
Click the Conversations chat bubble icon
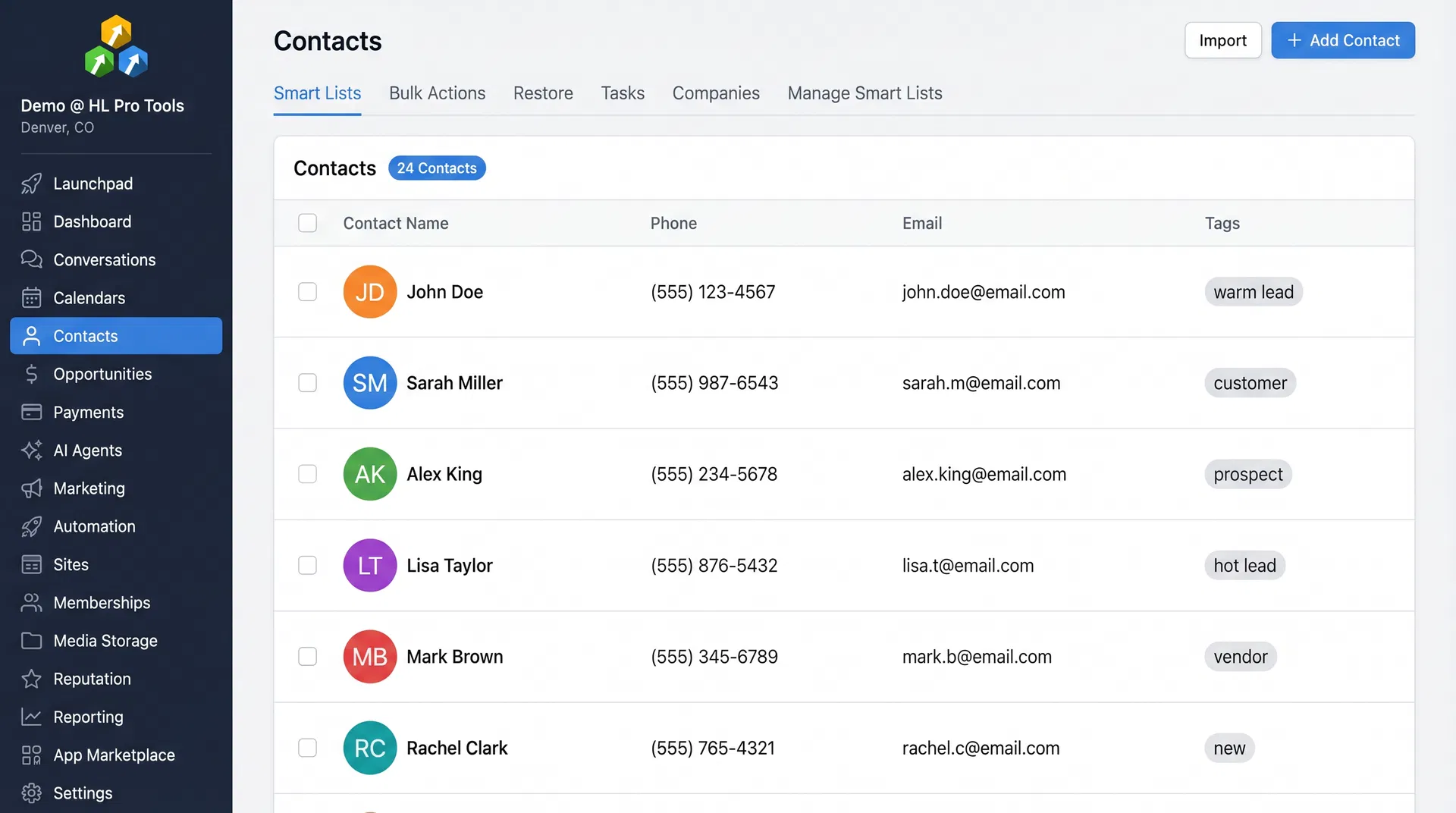31,259
